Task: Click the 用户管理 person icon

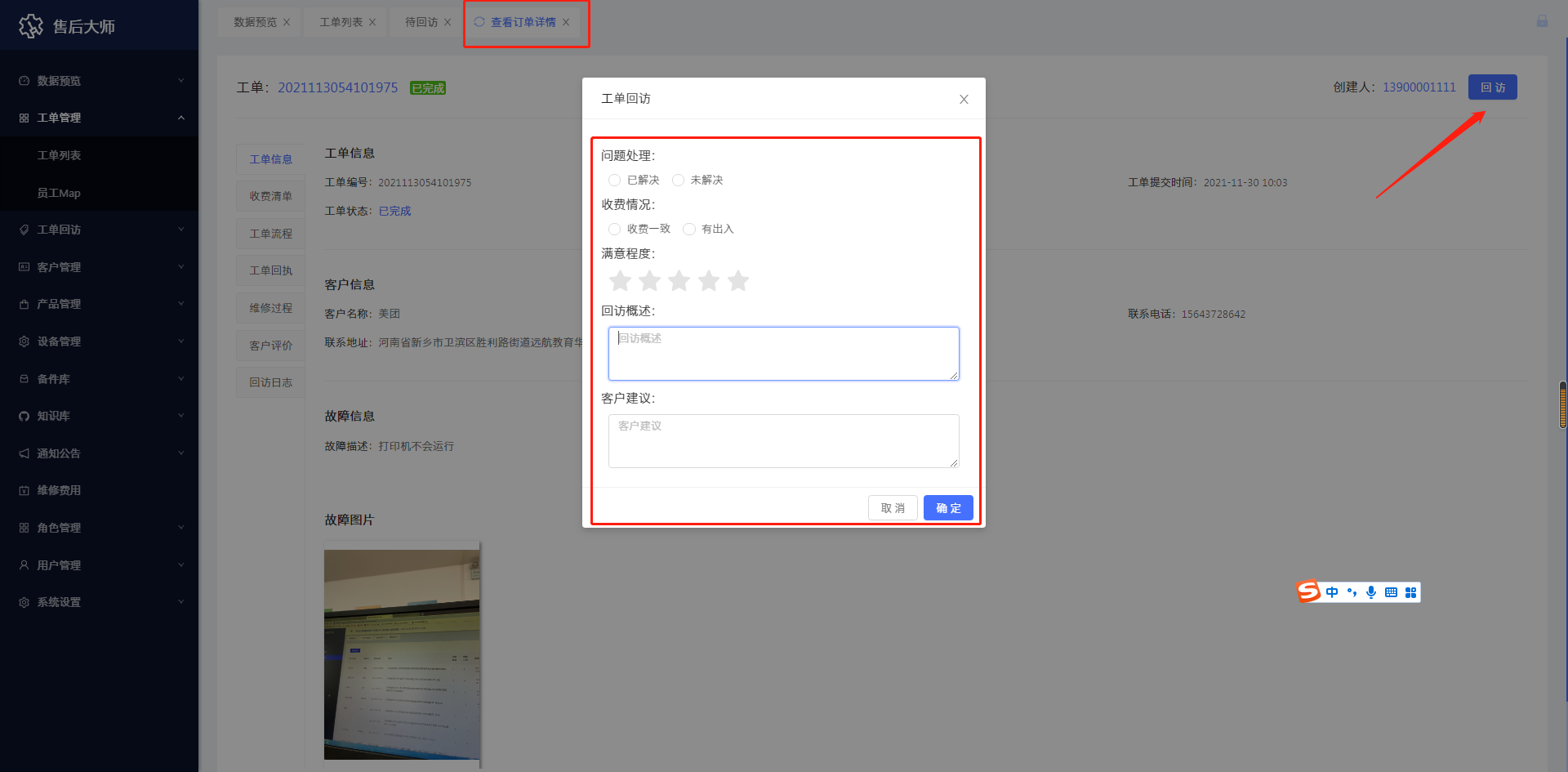Action: click(x=24, y=564)
